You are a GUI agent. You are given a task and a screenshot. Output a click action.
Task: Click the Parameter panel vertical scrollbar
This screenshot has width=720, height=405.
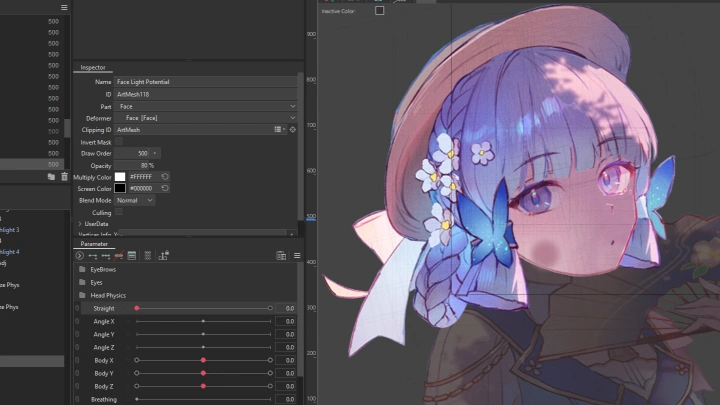click(x=300, y=319)
